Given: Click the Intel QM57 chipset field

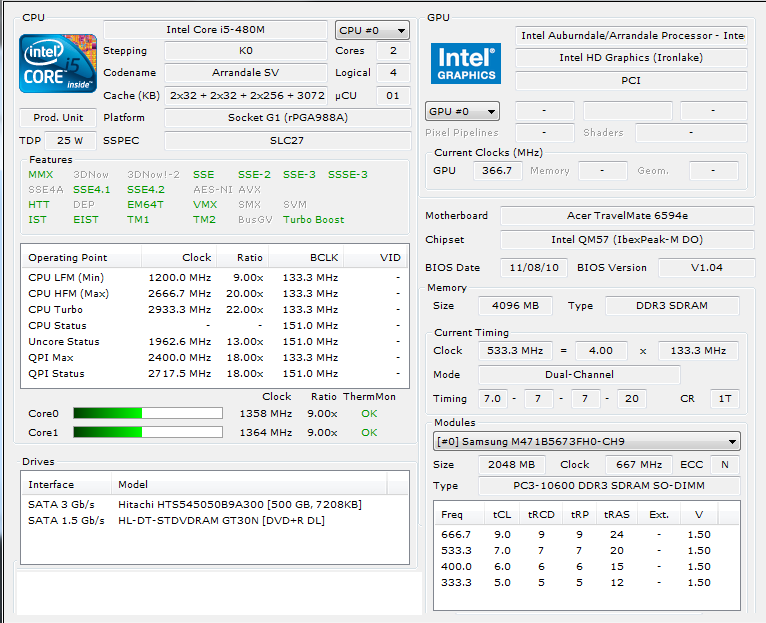Looking at the screenshot, I should (627, 240).
